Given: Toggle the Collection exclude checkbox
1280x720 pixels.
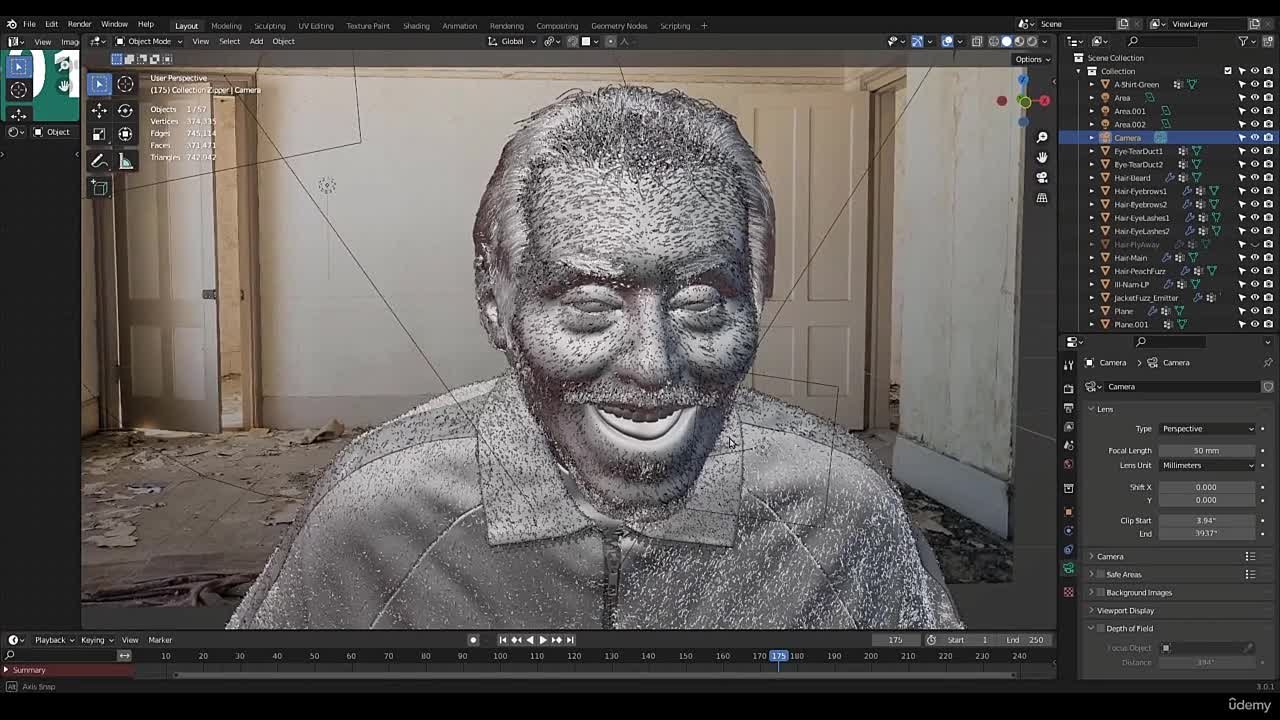Looking at the screenshot, I should point(1228,71).
